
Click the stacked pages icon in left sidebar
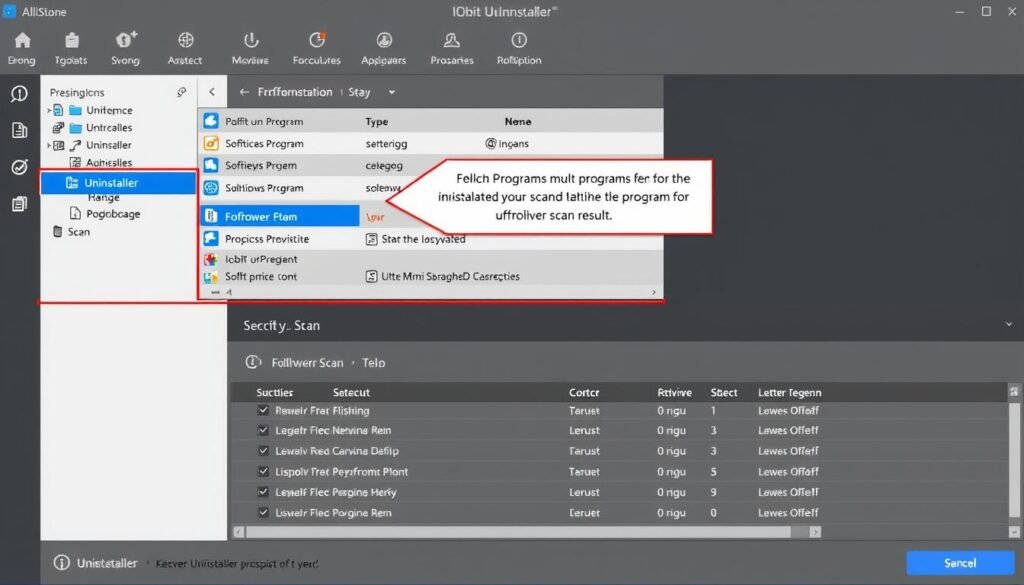(20, 204)
